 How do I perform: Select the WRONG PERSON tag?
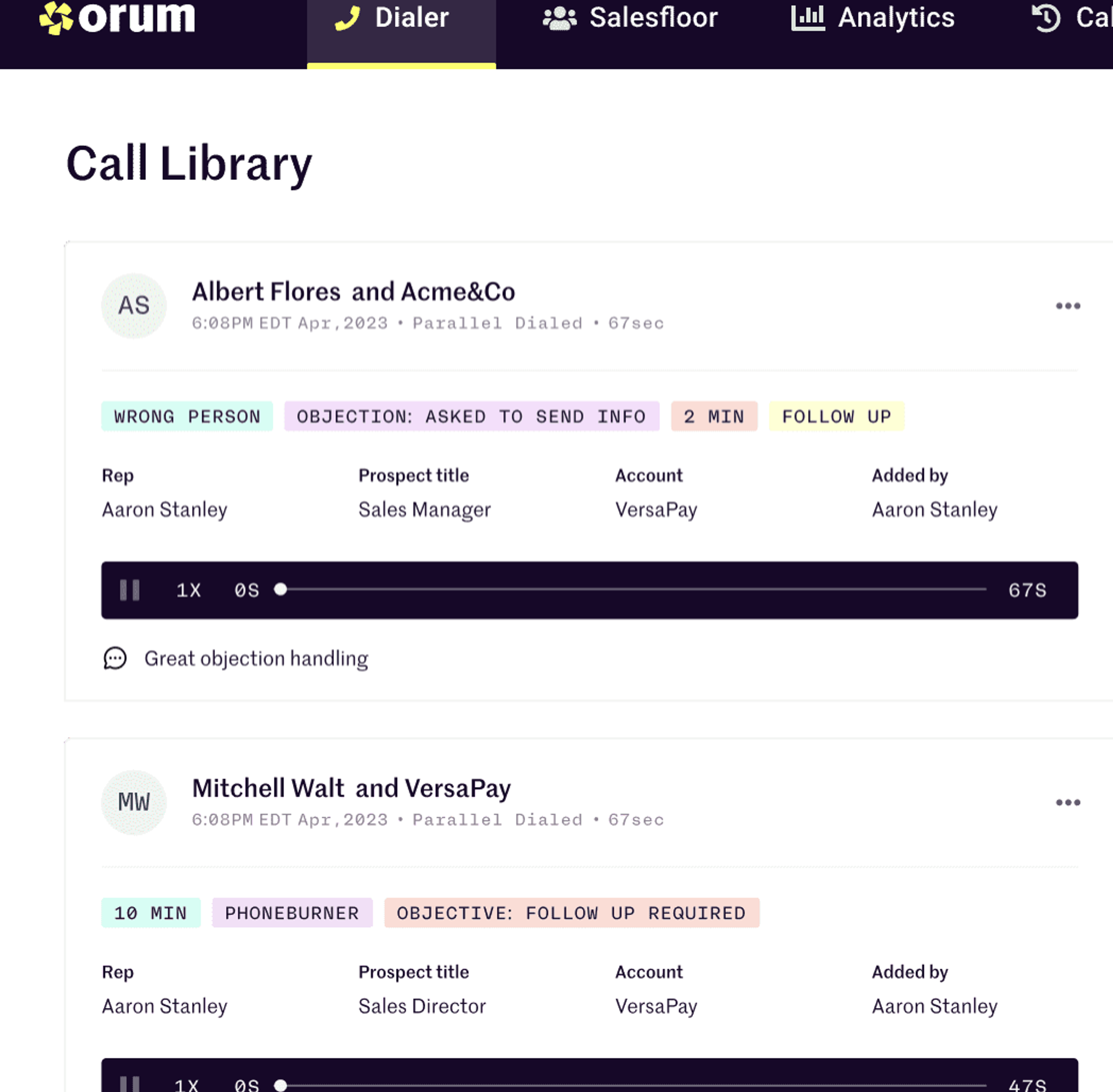pyautogui.click(x=187, y=416)
